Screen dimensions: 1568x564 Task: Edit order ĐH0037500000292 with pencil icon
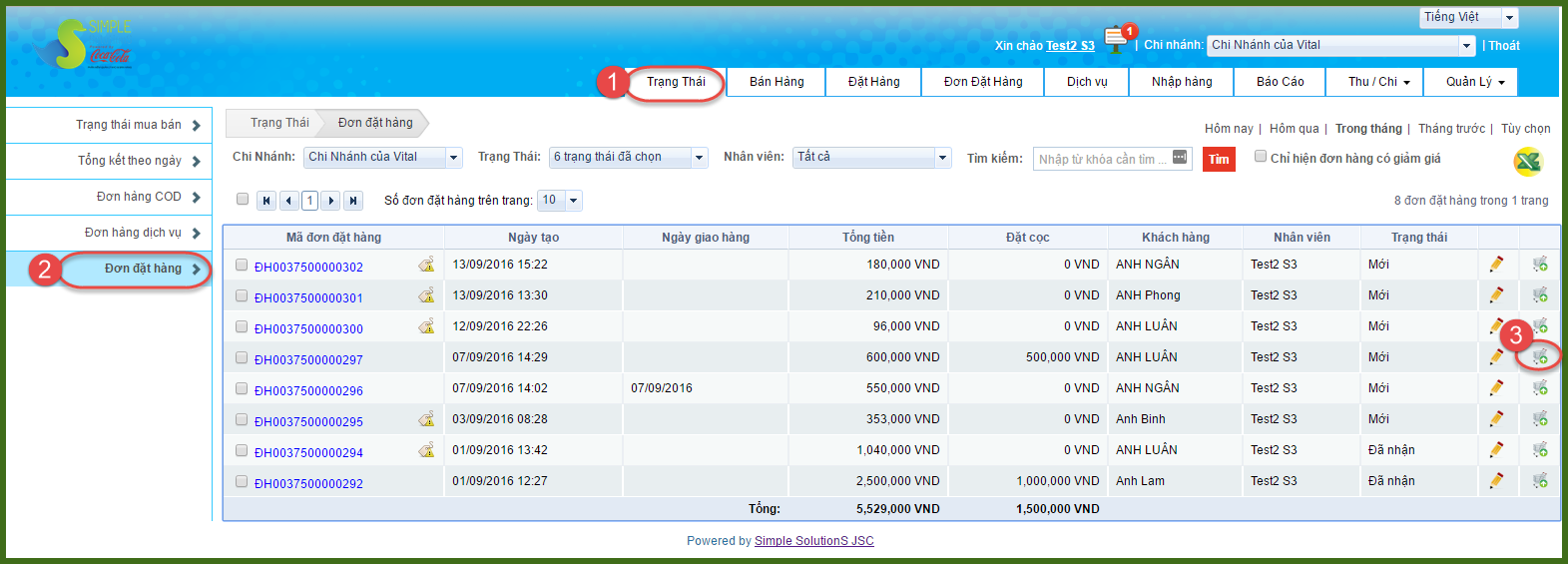(1496, 481)
